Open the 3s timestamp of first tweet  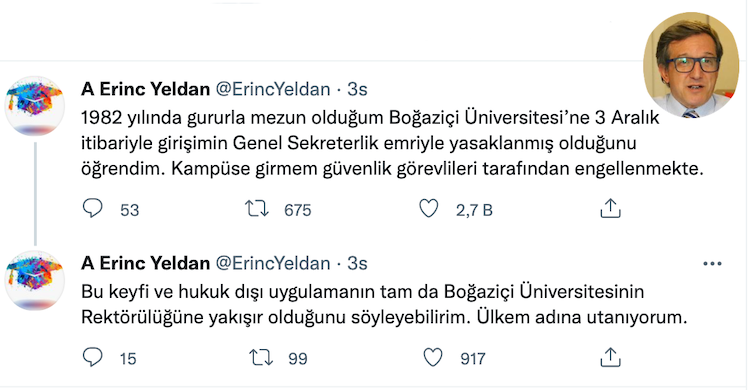coord(357,89)
